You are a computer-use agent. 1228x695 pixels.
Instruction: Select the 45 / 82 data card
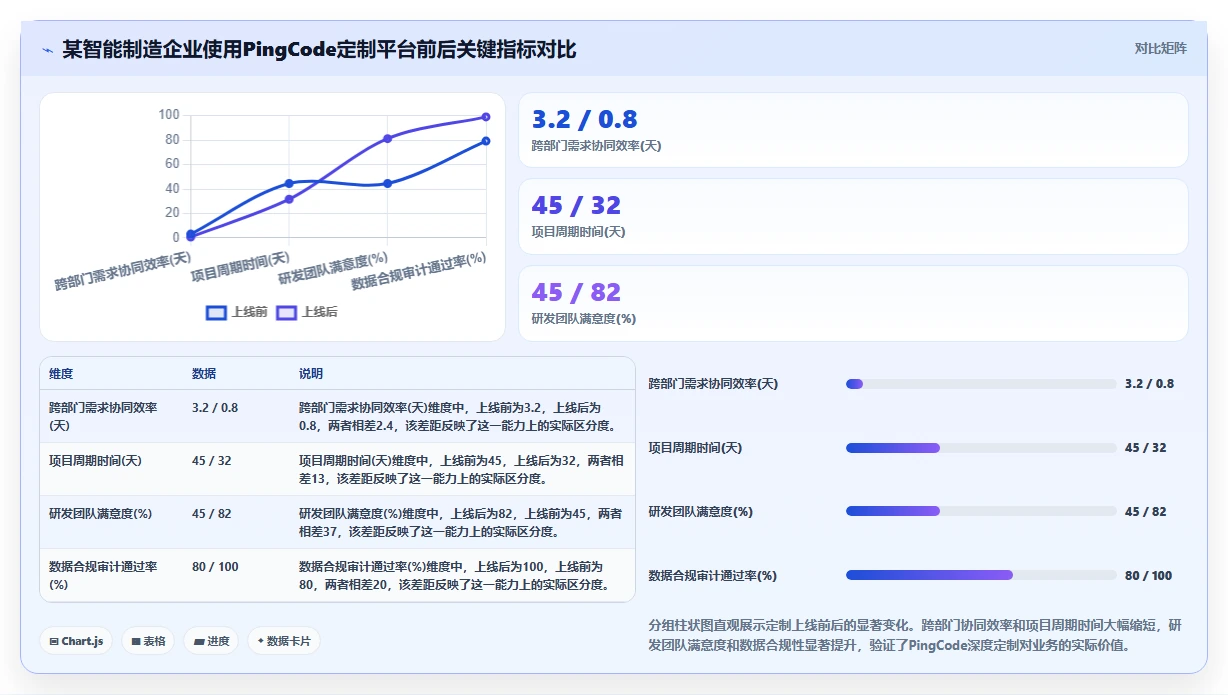(x=853, y=303)
